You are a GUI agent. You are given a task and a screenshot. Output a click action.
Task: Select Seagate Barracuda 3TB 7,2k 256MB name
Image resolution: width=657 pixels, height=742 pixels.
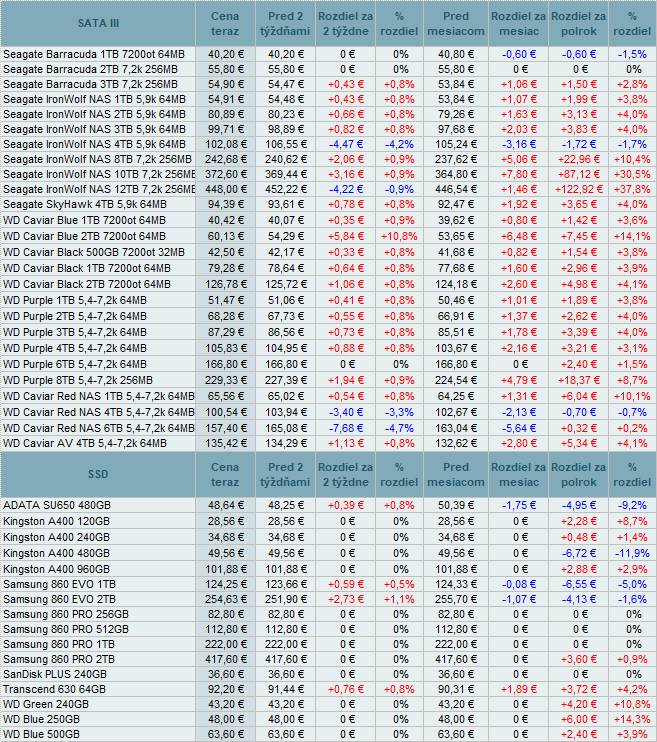90,85
